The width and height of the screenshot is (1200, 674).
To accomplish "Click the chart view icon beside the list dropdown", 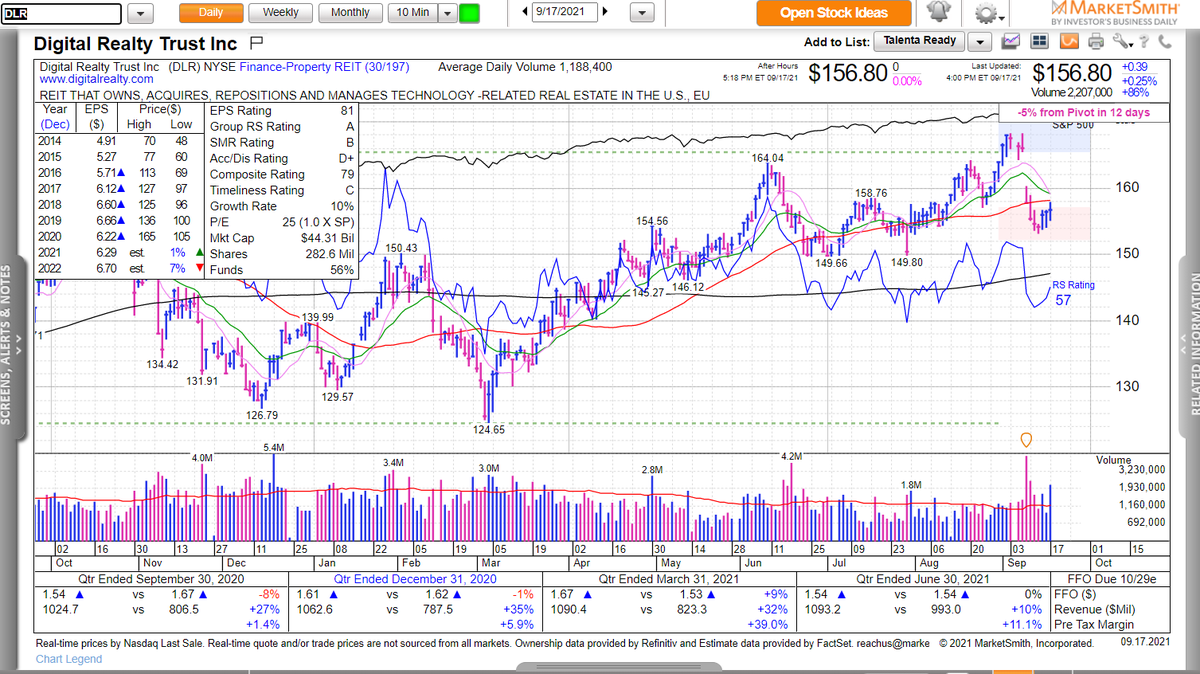I will coord(1011,42).
